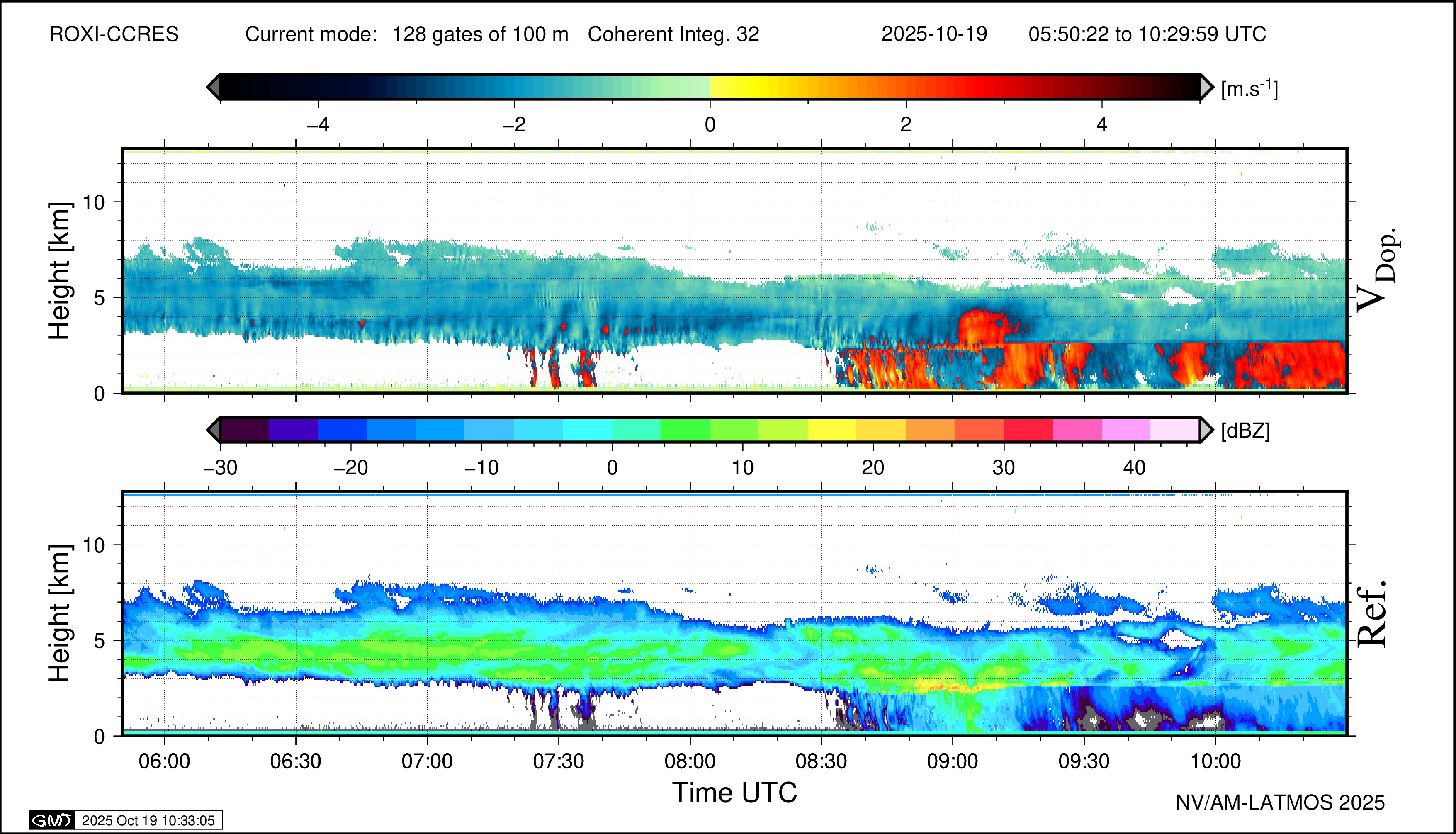Click the GMT logo at bottom left

coord(51,820)
